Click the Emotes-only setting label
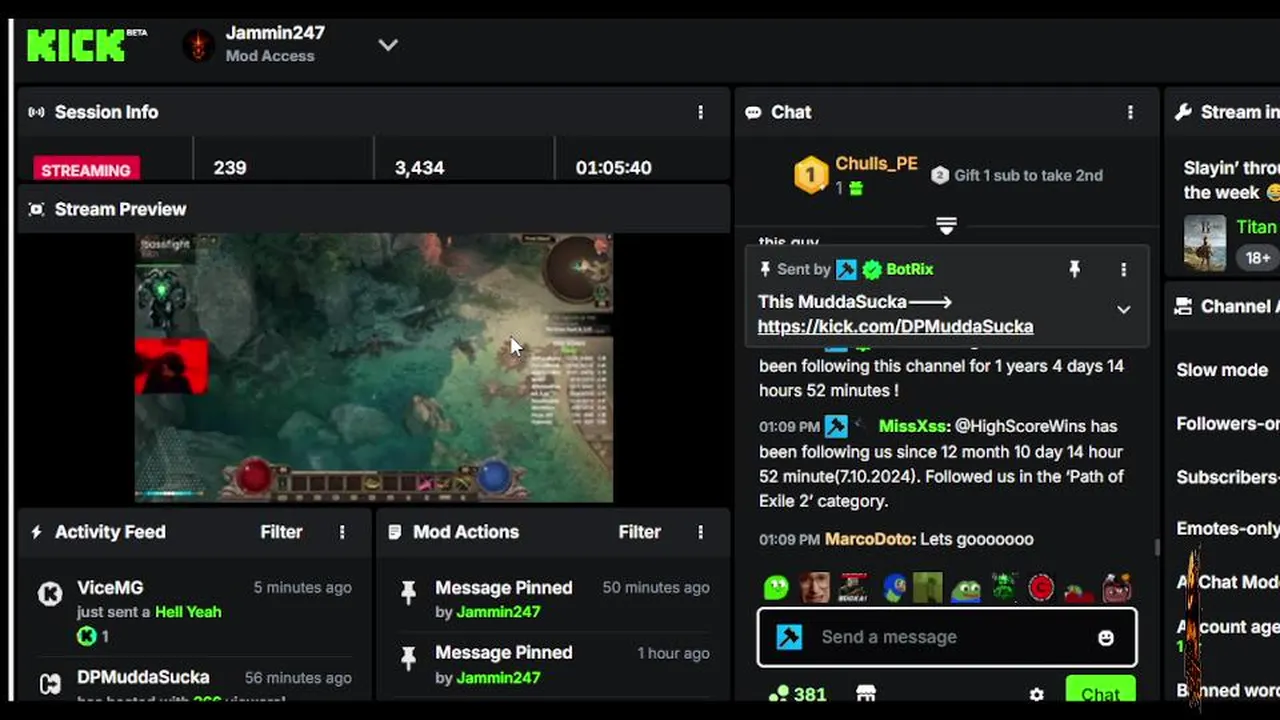The width and height of the screenshot is (1280, 720). 1228,528
